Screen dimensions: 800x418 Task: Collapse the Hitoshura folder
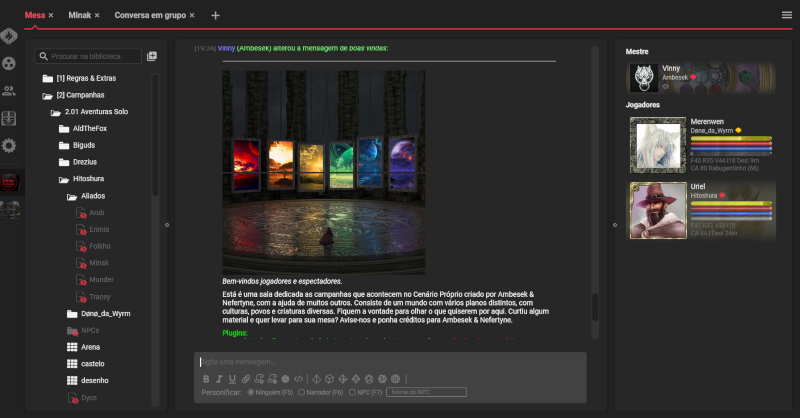82,179
